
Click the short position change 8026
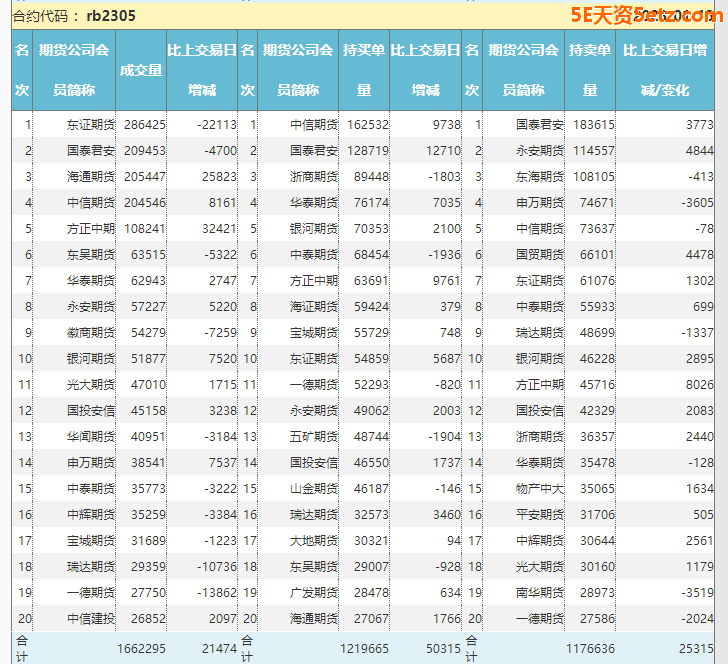point(700,385)
